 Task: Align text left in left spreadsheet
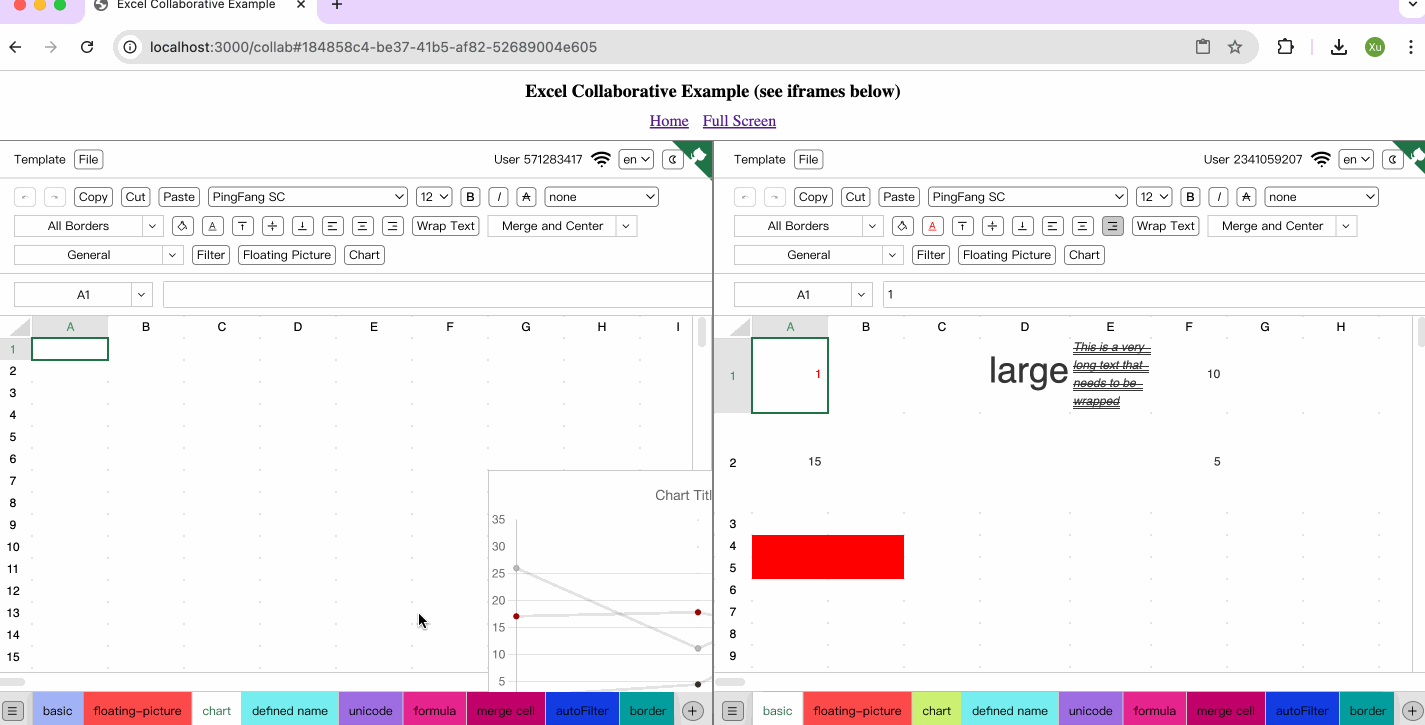point(333,226)
